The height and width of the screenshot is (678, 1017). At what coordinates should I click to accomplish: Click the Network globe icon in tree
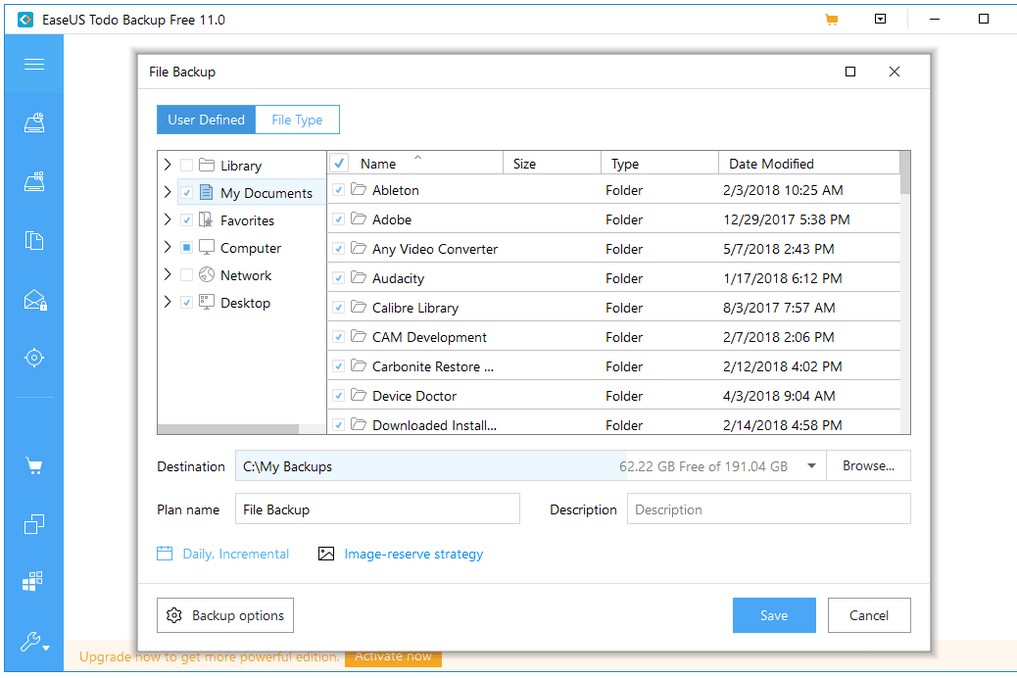click(x=206, y=274)
